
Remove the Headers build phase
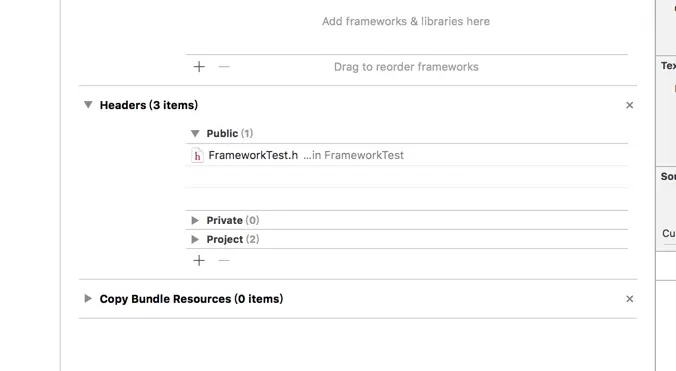point(629,105)
